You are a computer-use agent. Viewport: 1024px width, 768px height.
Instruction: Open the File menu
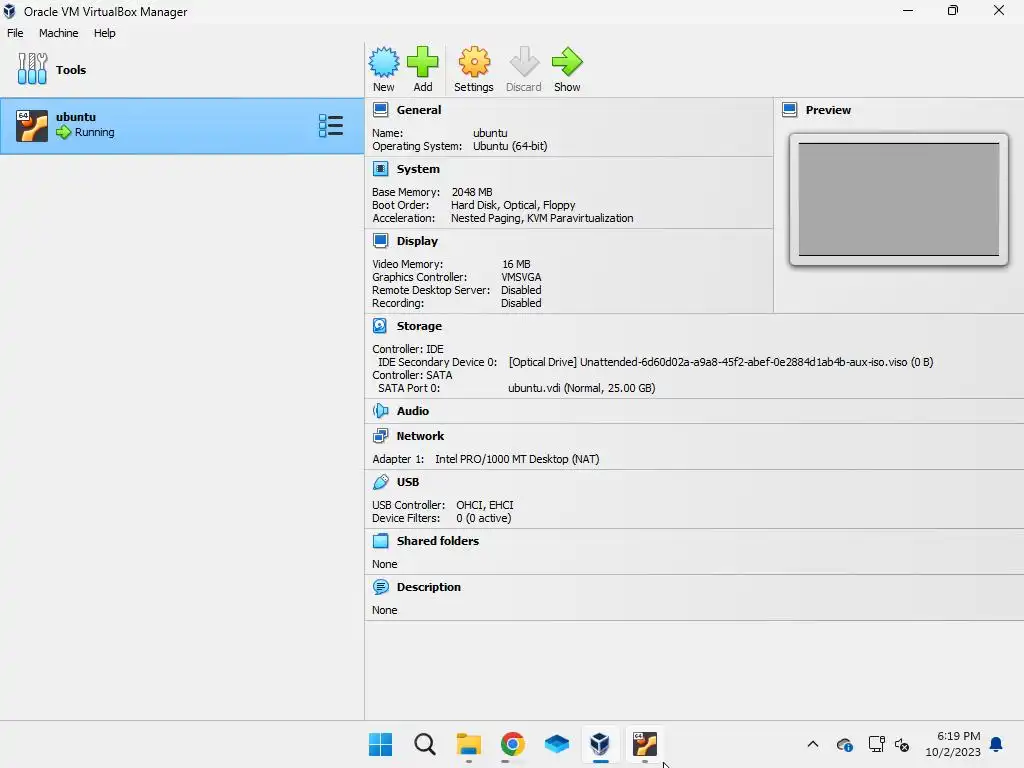pos(15,33)
